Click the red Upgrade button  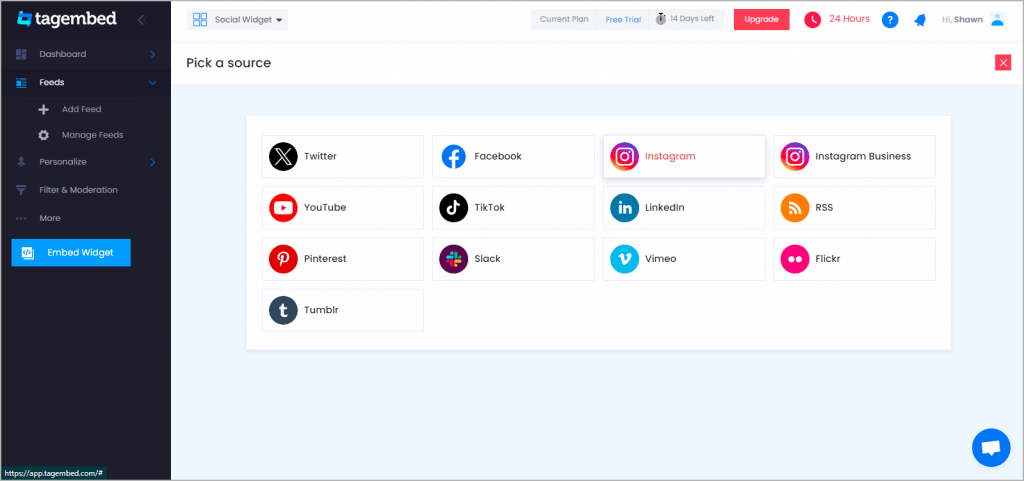point(761,20)
